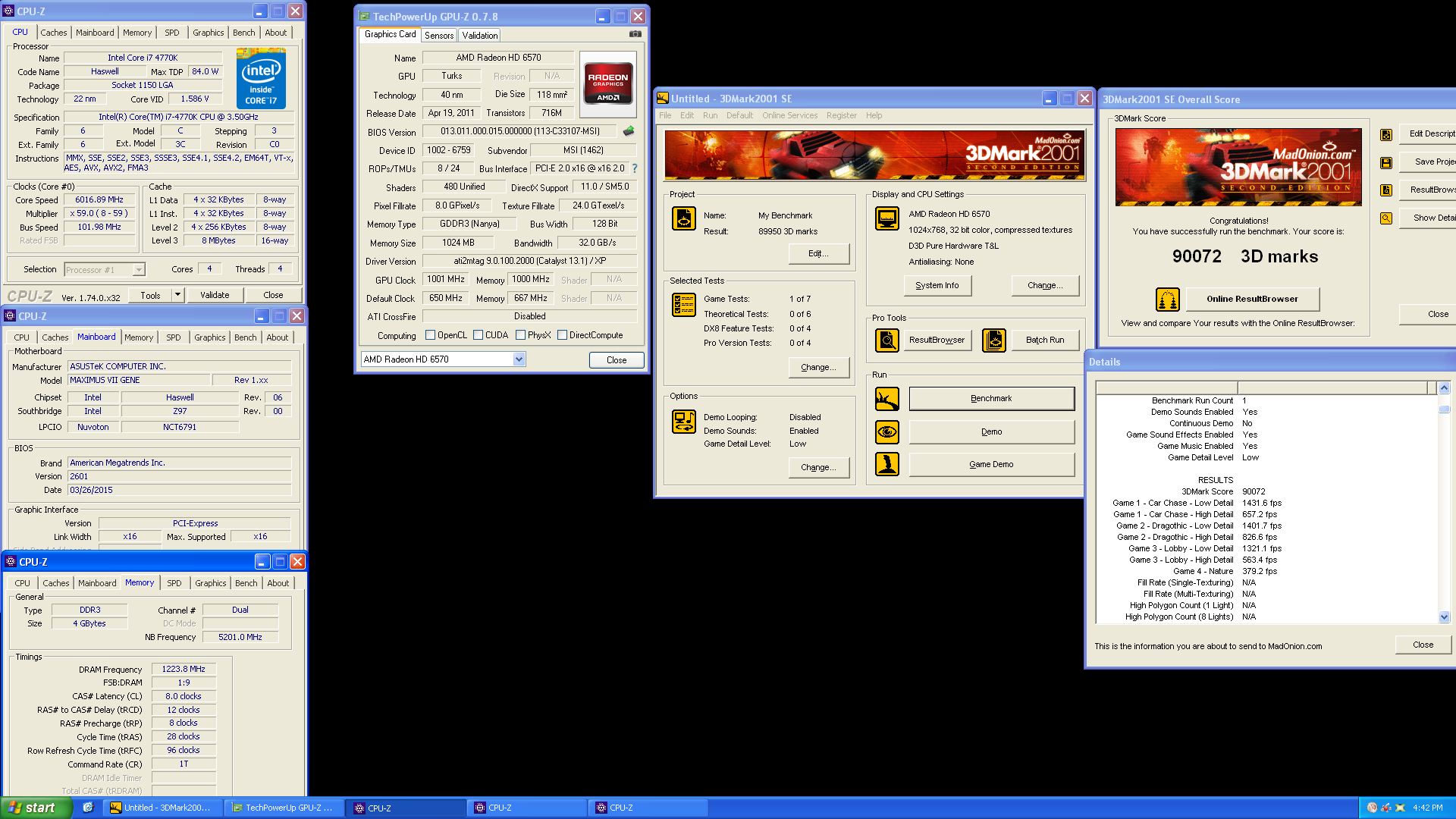Click the Online ResultBrowser icon in score window

pyautogui.click(x=1168, y=300)
